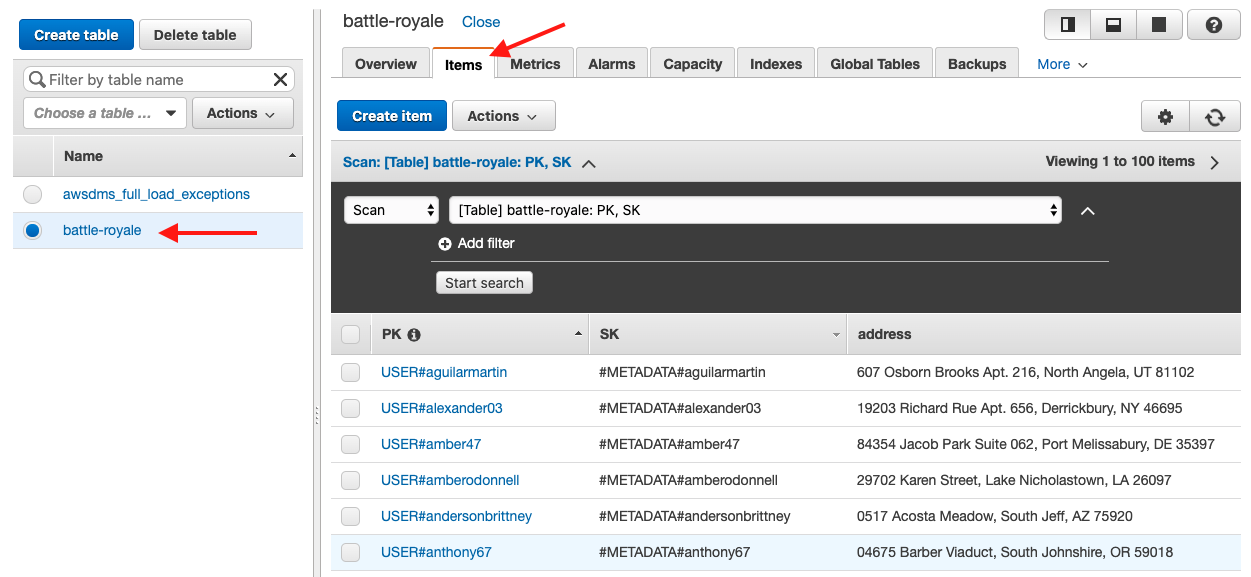Check the USER#amber47 row checkbox
Screen dimensions: 1251x577
pos(350,444)
